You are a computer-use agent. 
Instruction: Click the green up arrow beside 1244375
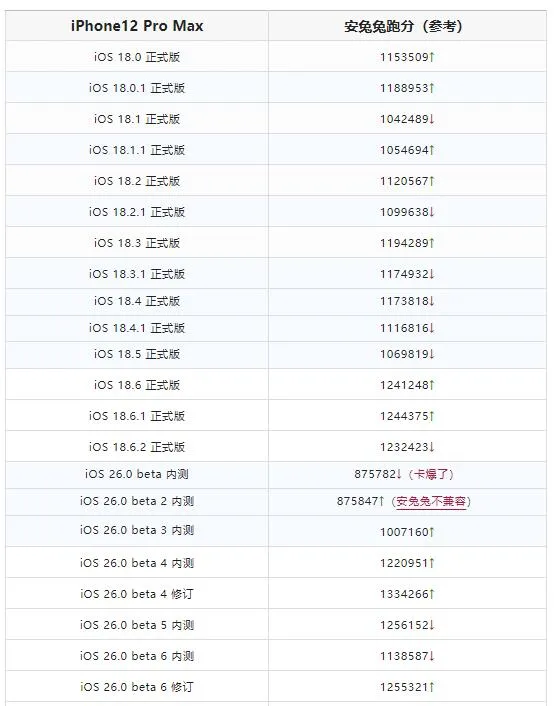[x=431, y=416]
